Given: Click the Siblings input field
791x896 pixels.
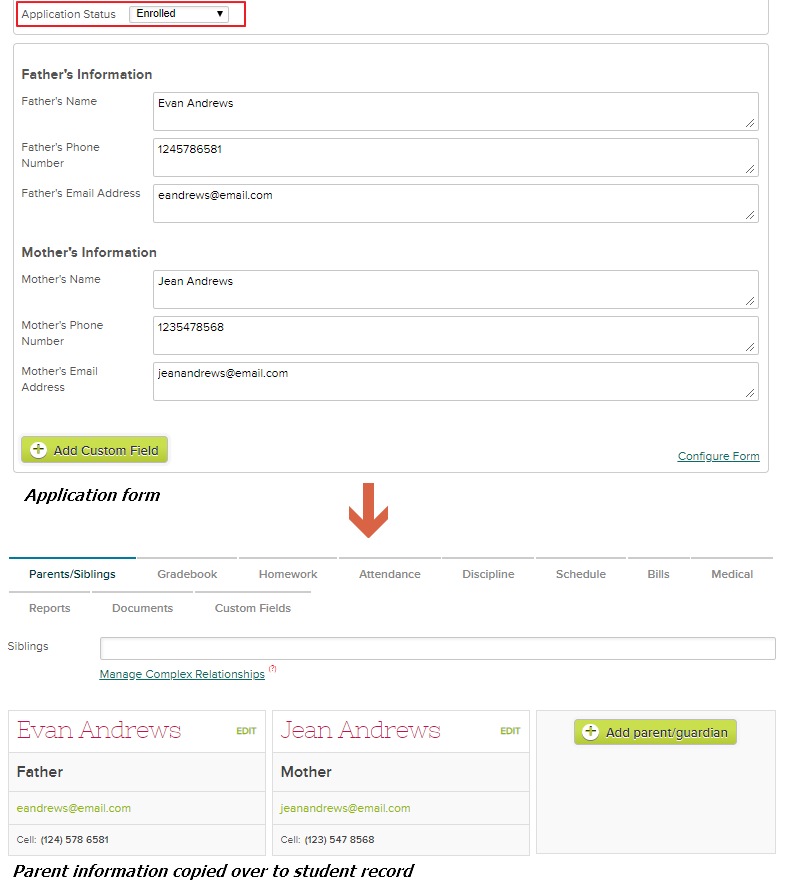Looking at the screenshot, I should coord(437,648).
